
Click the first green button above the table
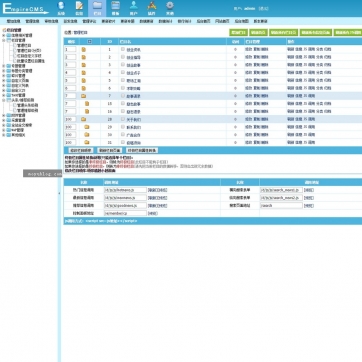[x=238, y=33]
